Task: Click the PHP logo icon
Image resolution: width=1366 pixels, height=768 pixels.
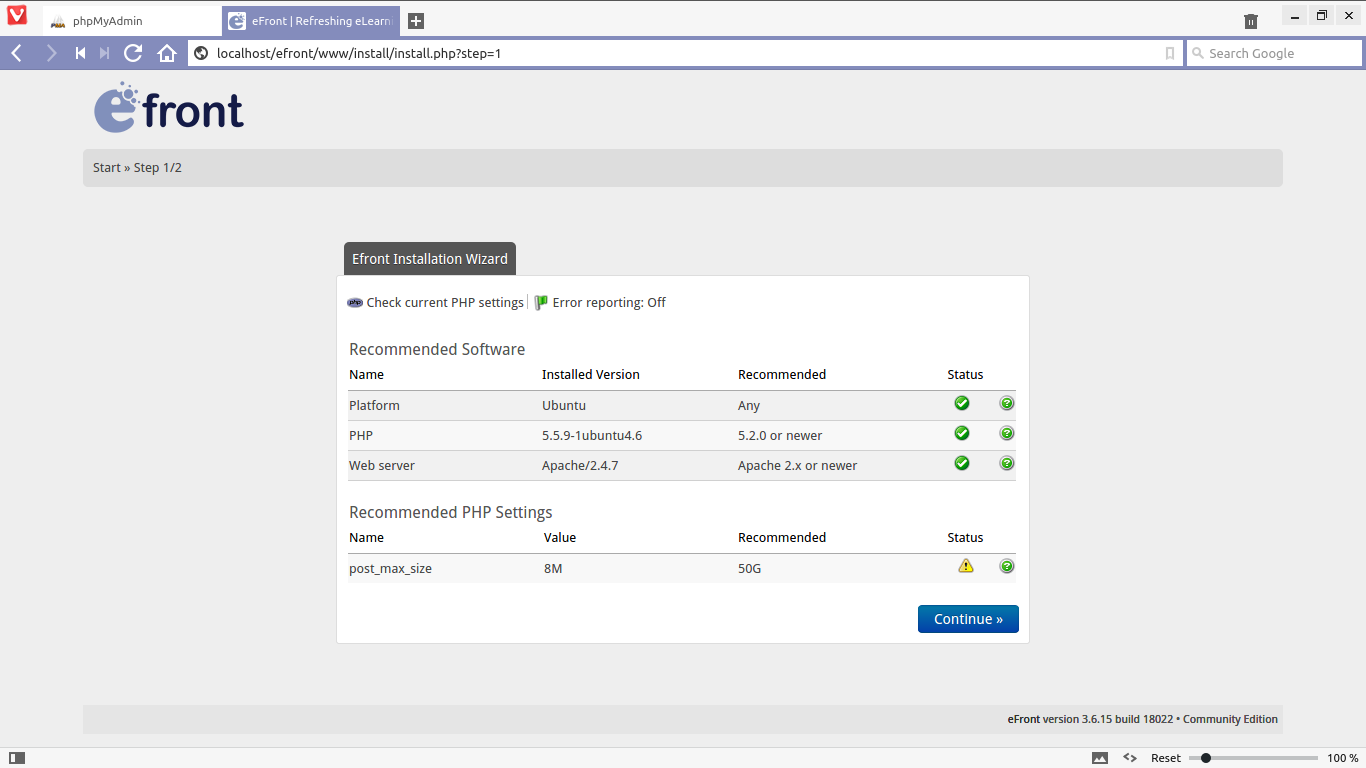Action: pyautogui.click(x=355, y=302)
